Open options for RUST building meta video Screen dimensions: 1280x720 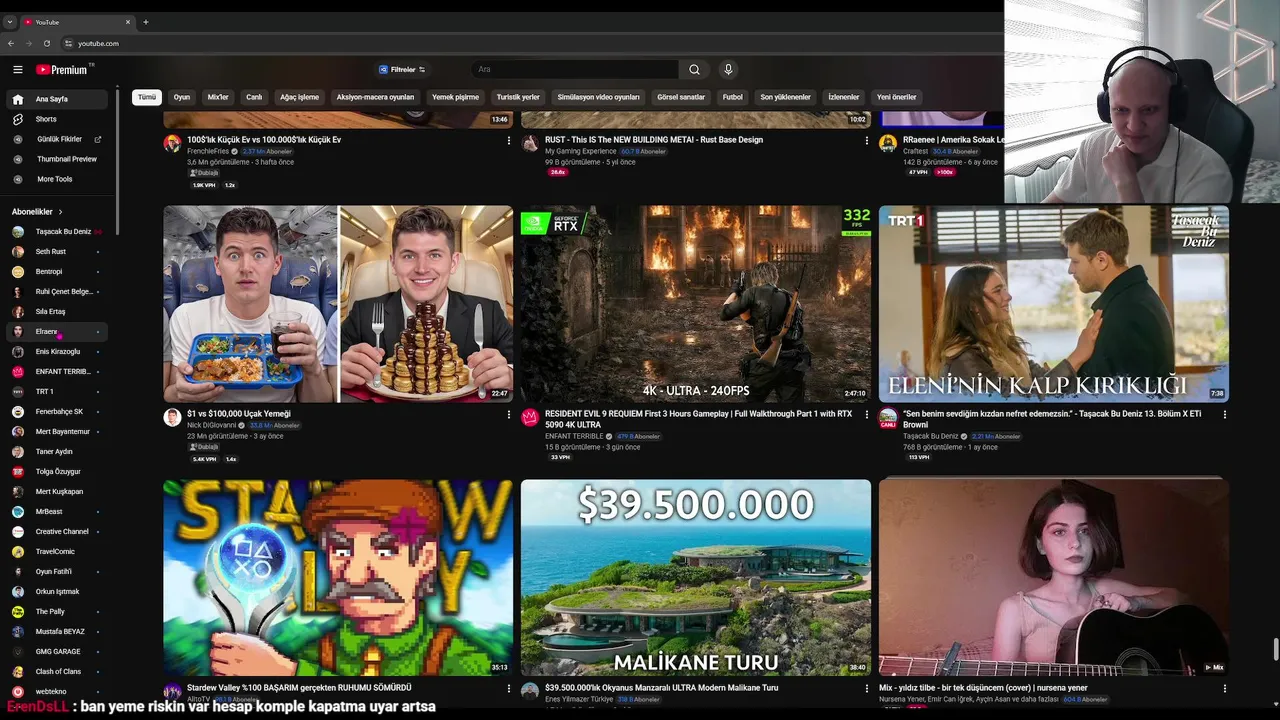pyautogui.click(x=867, y=141)
